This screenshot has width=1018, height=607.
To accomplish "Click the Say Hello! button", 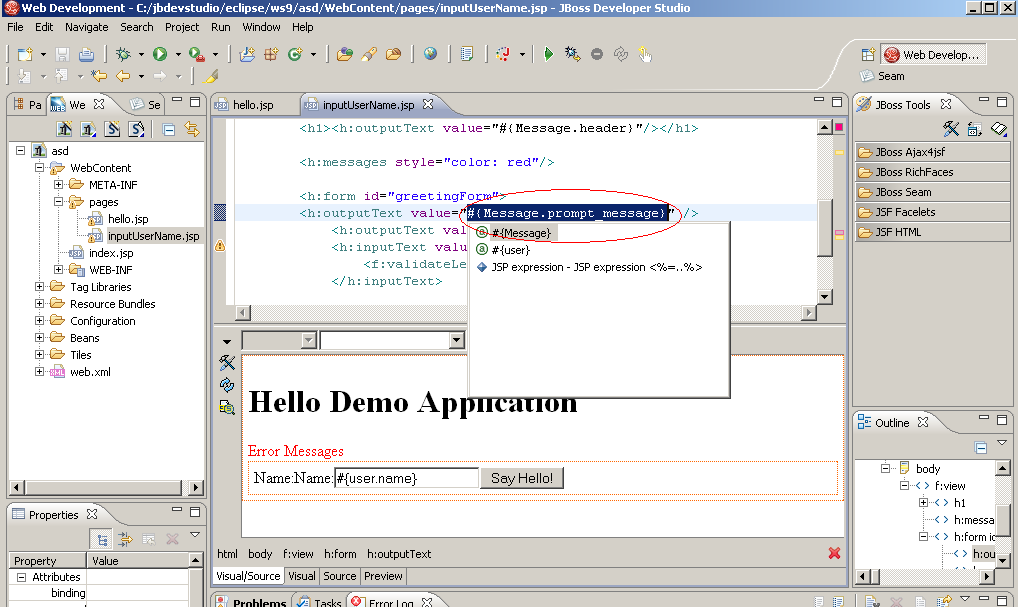I will point(521,478).
